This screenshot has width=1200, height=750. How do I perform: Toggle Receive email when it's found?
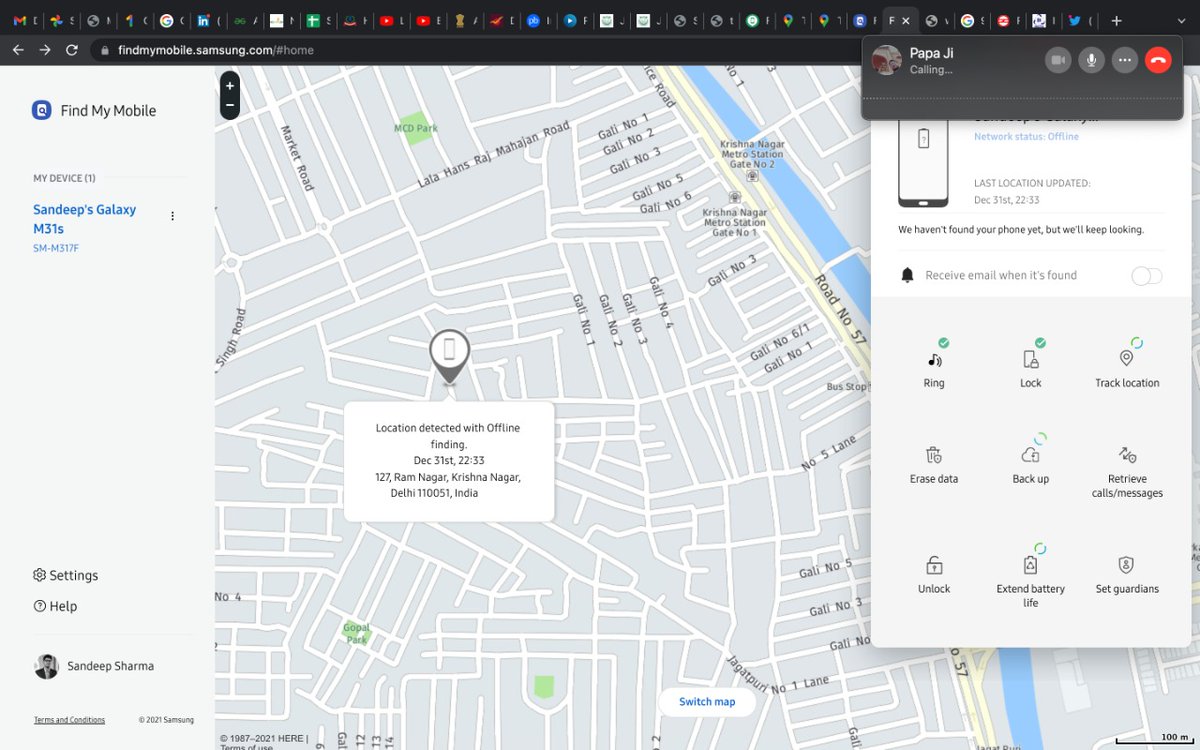(x=1147, y=276)
